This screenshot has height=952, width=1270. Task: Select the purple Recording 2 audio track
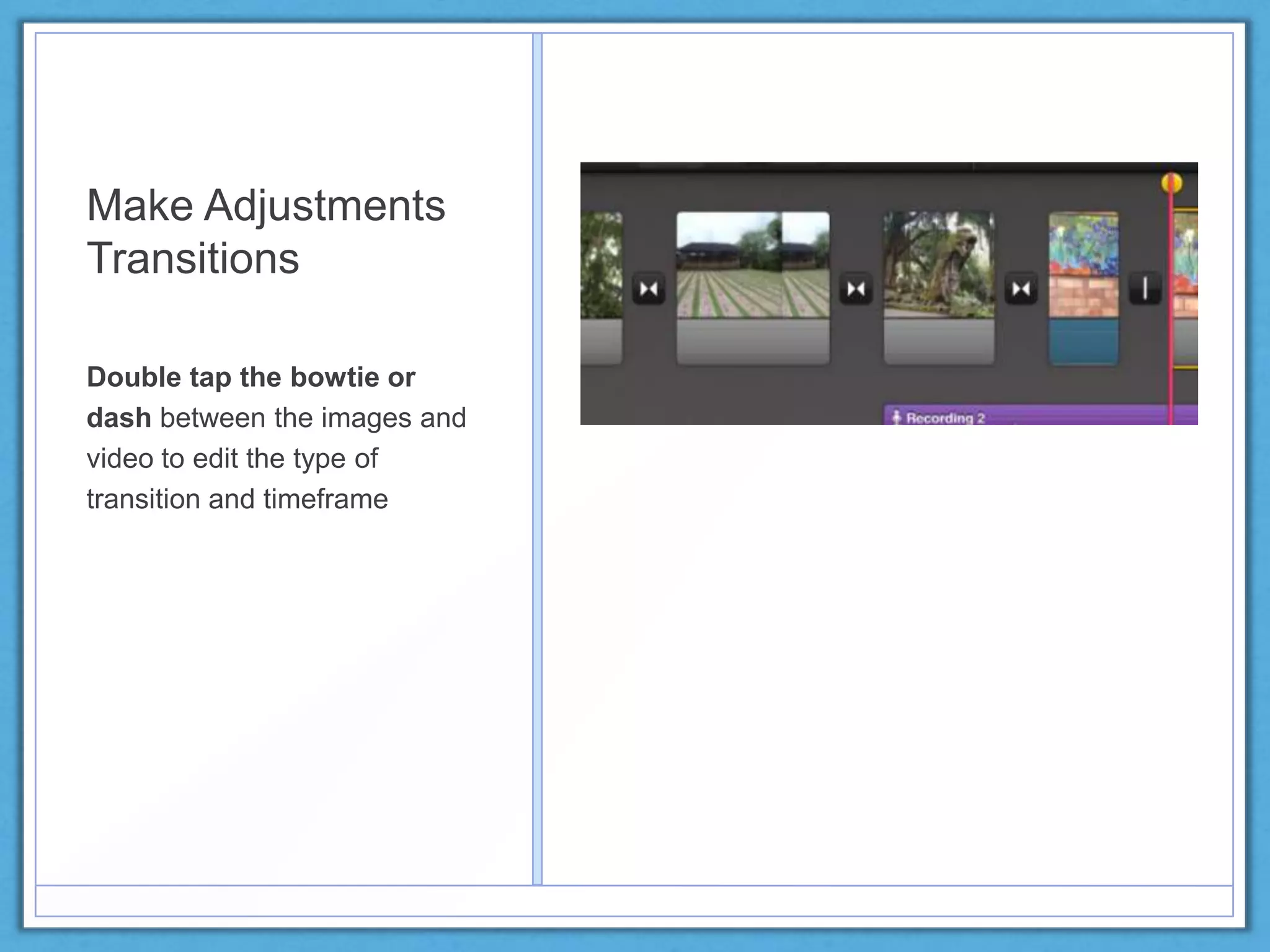coord(1041,415)
